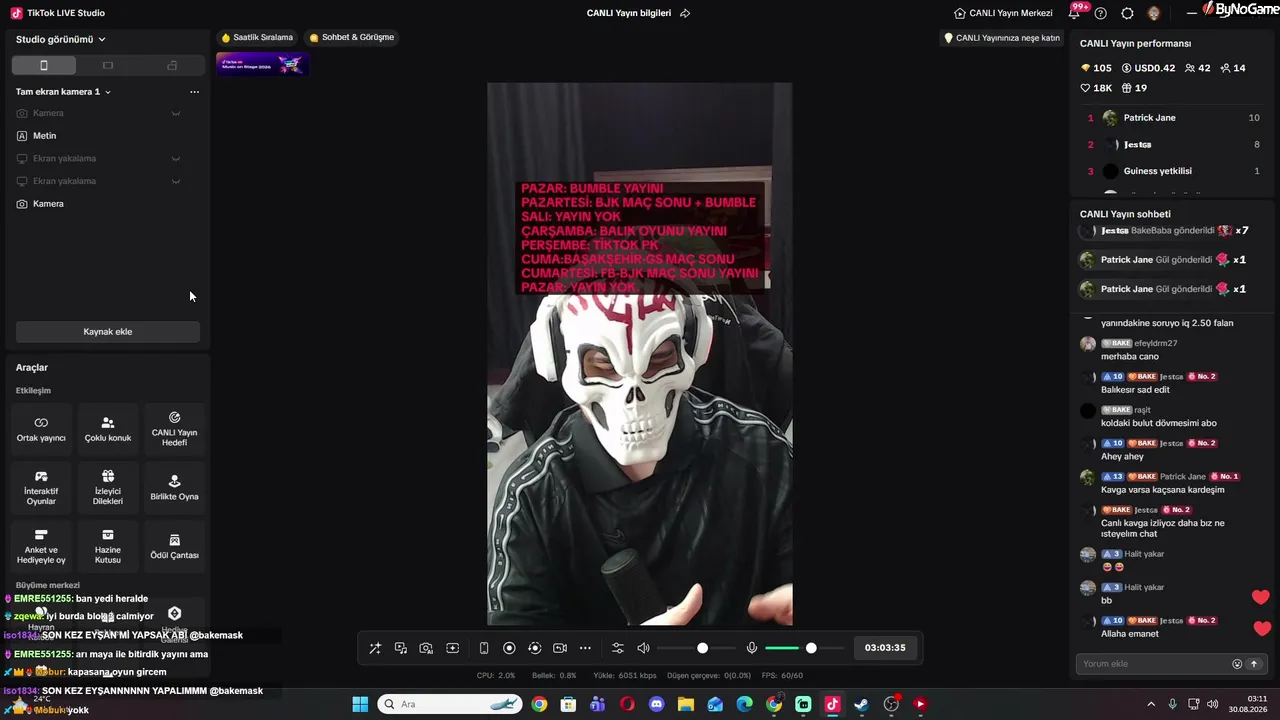Screen dimensions: 1280x720
Task: Open Opera browser from the taskbar
Action: pos(627,704)
